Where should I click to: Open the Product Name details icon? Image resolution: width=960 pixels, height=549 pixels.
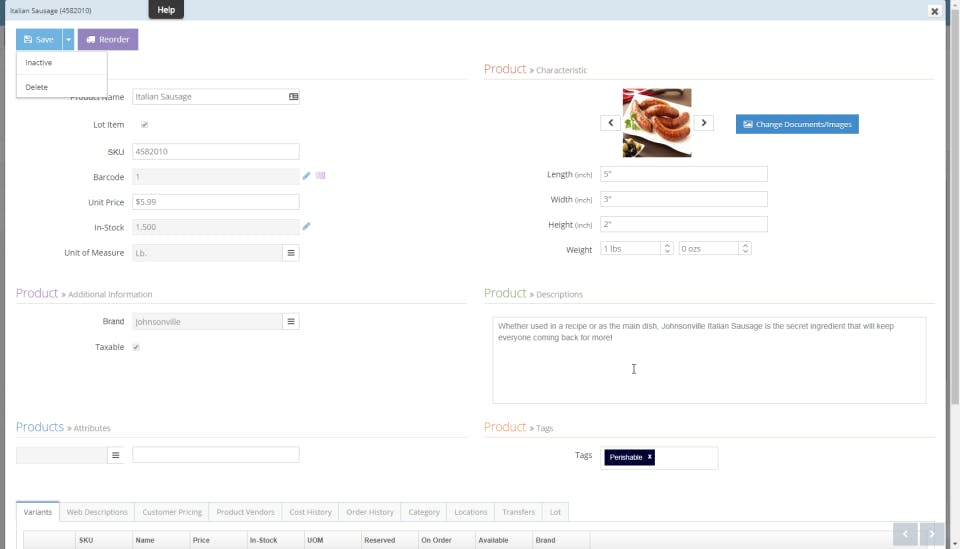(x=293, y=97)
